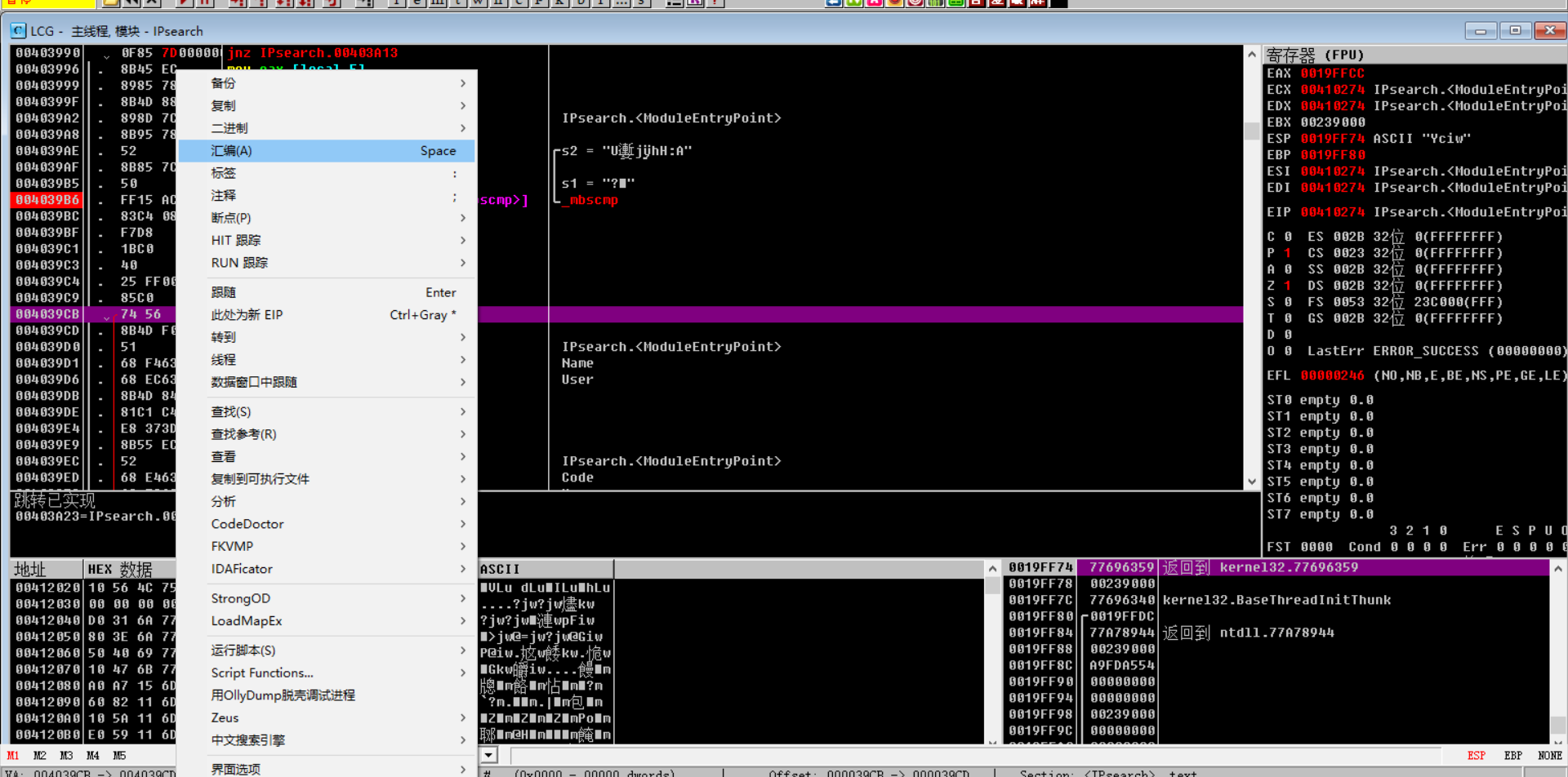Open the 分析 submenu
This screenshot has height=777, width=1568.
coord(327,501)
